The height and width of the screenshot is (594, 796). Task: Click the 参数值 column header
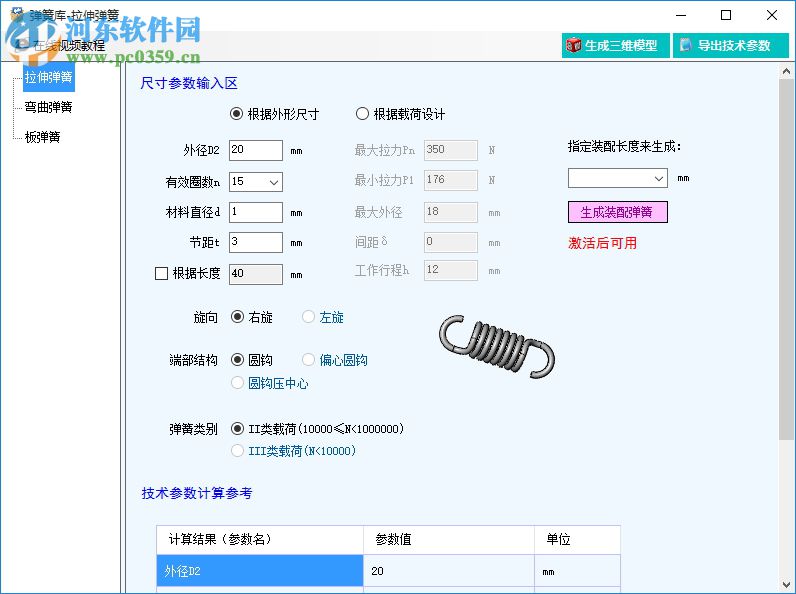coord(449,539)
